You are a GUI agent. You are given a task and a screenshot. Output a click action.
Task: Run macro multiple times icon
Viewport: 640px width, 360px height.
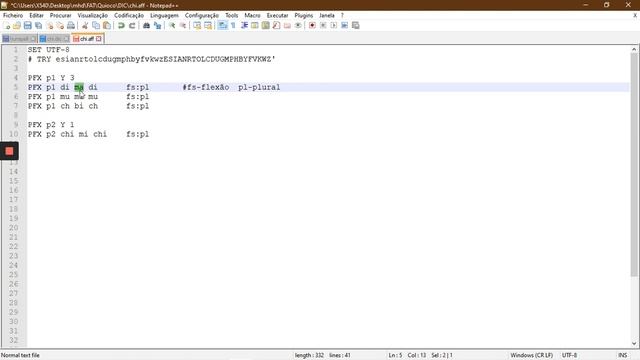click(344, 25)
